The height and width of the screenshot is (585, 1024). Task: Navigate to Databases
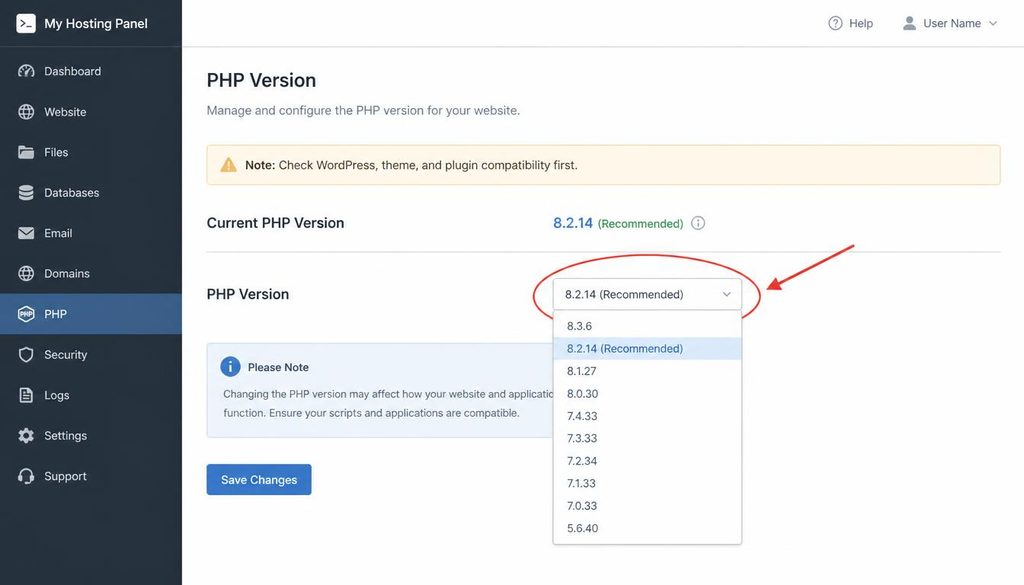point(91,193)
